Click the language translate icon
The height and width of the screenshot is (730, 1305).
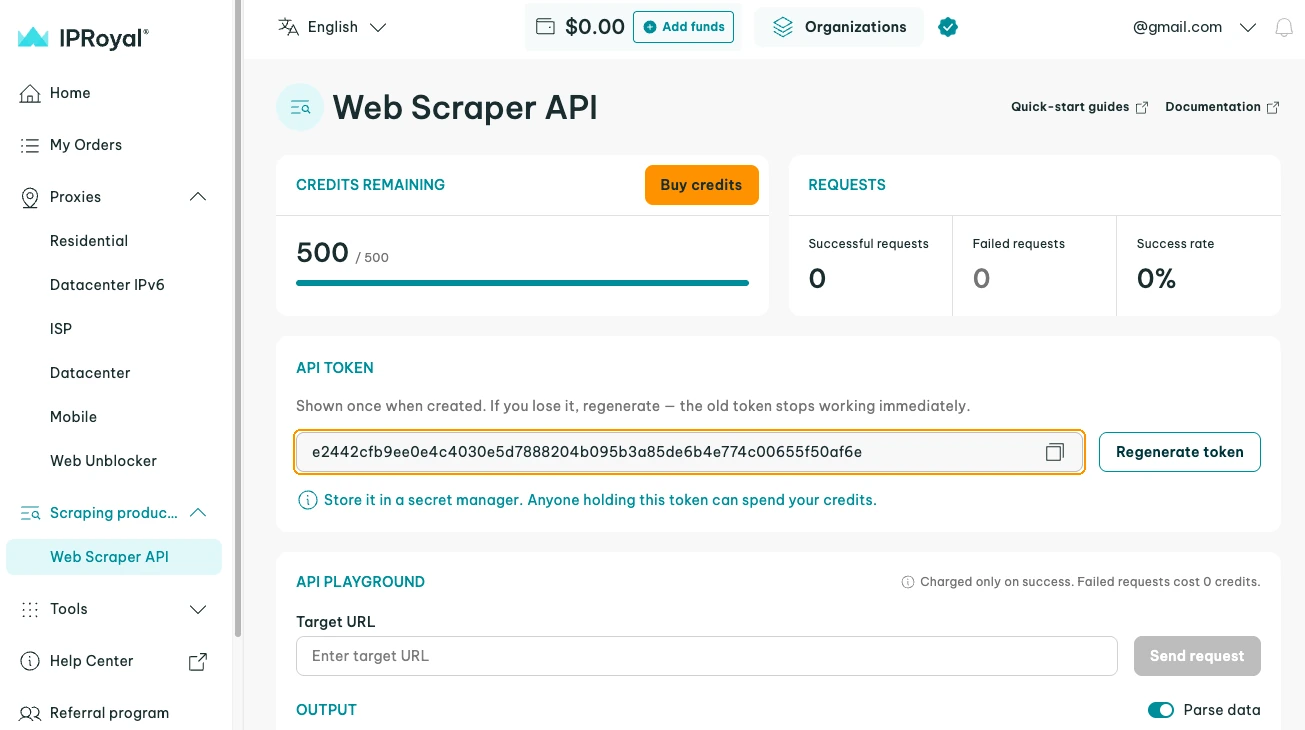click(x=288, y=27)
